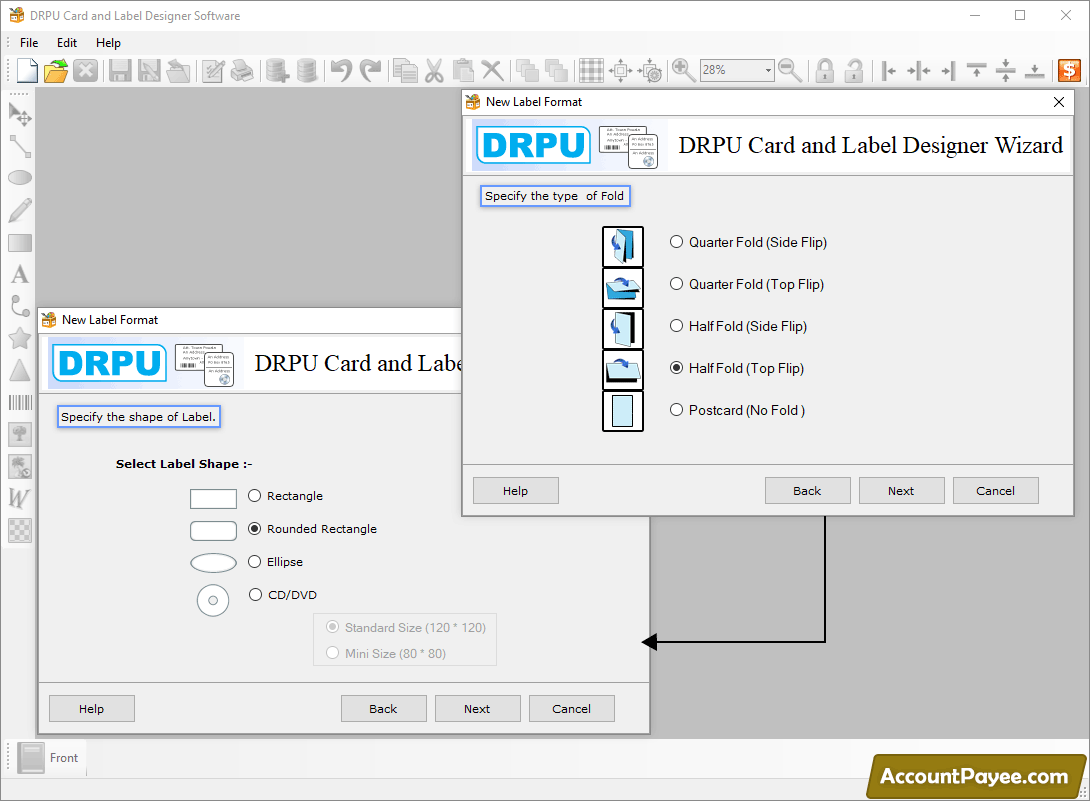Click the open padlock unlock icon
Image resolution: width=1090 pixels, height=801 pixels.
click(x=854, y=70)
